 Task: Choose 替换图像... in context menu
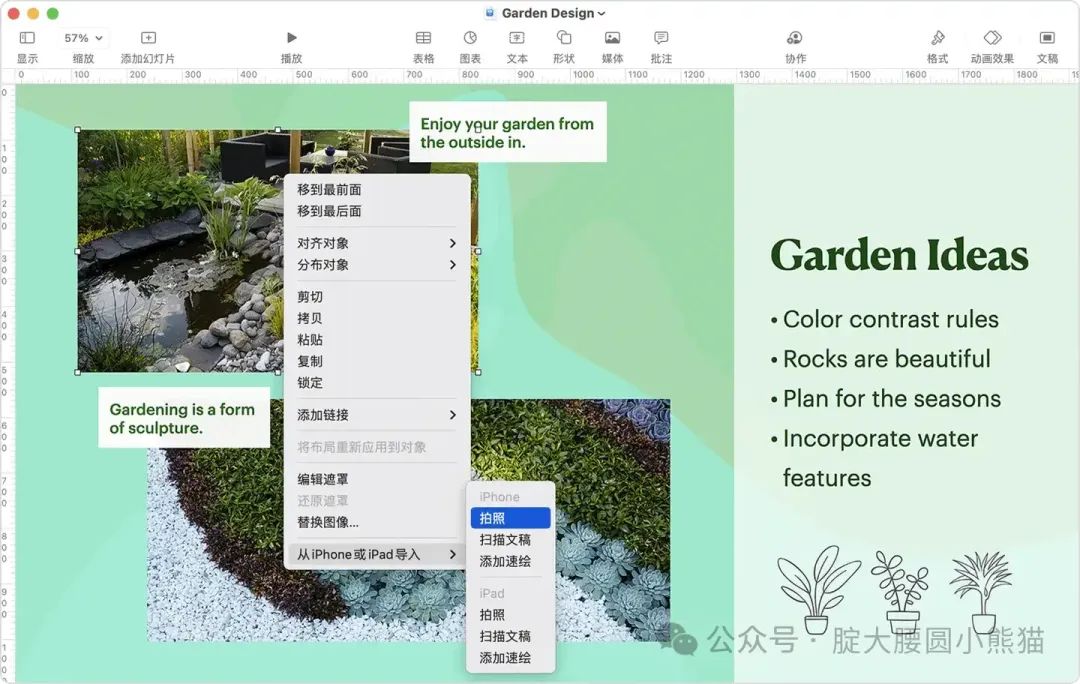click(328, 522)
